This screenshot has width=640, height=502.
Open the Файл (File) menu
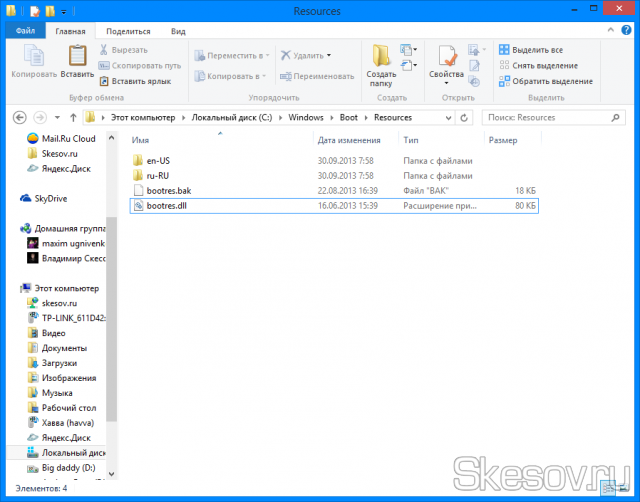point(26,31)
